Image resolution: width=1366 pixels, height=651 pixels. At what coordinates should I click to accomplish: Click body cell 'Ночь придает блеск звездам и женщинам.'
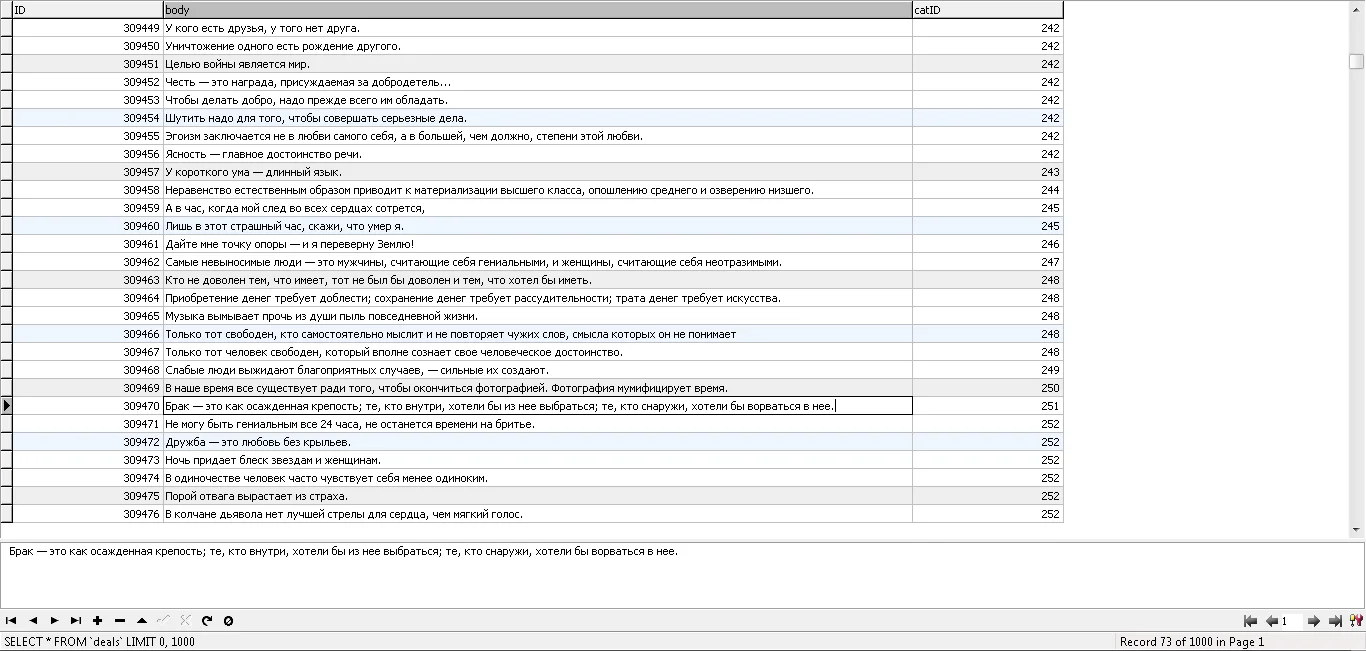point(538,460)
